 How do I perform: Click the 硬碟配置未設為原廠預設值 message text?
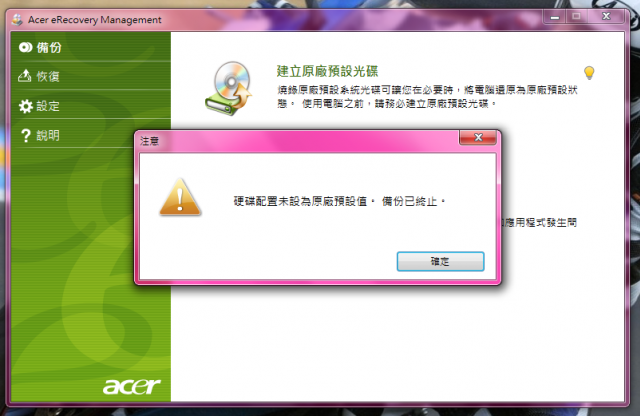pyautogui.click(x=300, y=201)
